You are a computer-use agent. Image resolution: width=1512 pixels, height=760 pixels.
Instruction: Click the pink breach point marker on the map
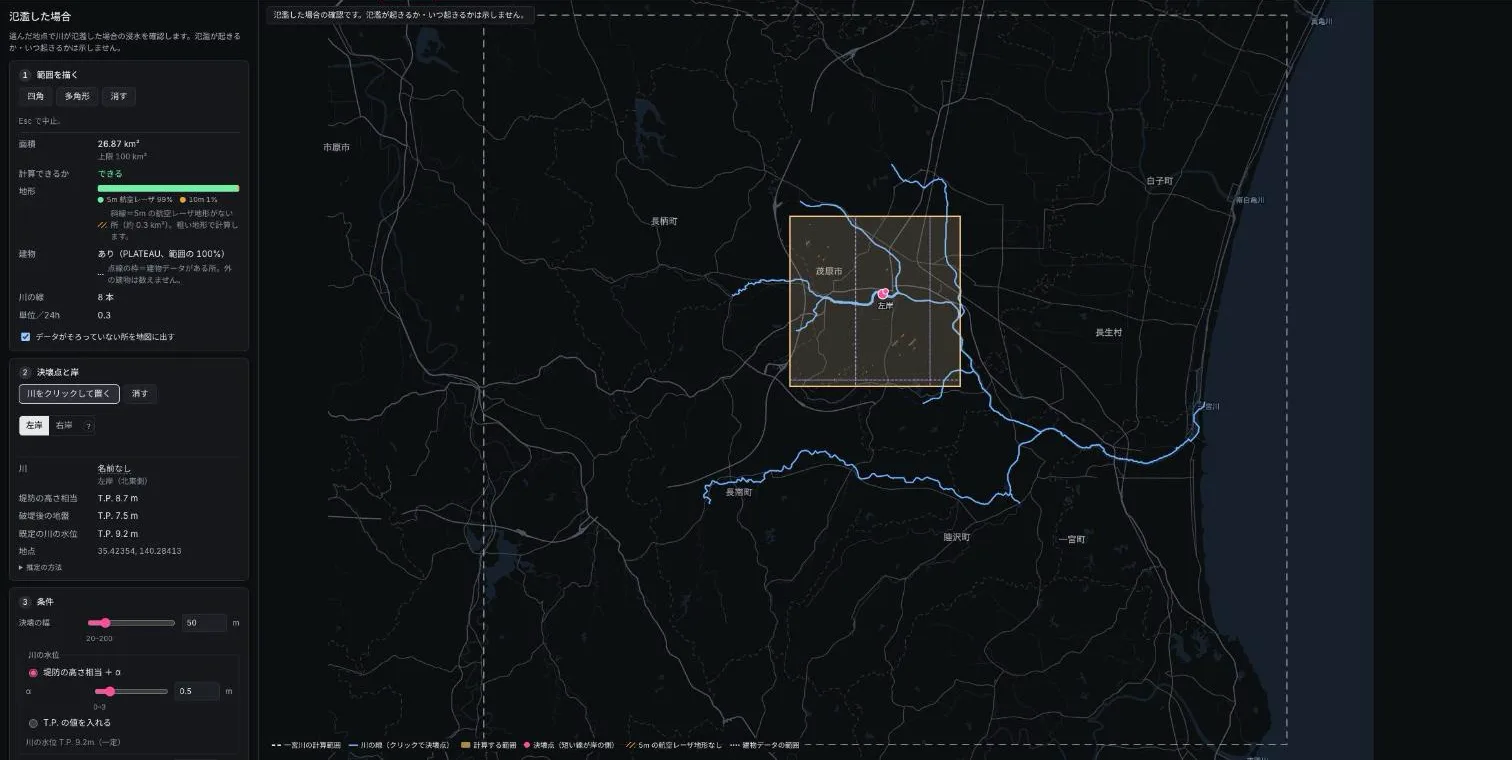883,294
